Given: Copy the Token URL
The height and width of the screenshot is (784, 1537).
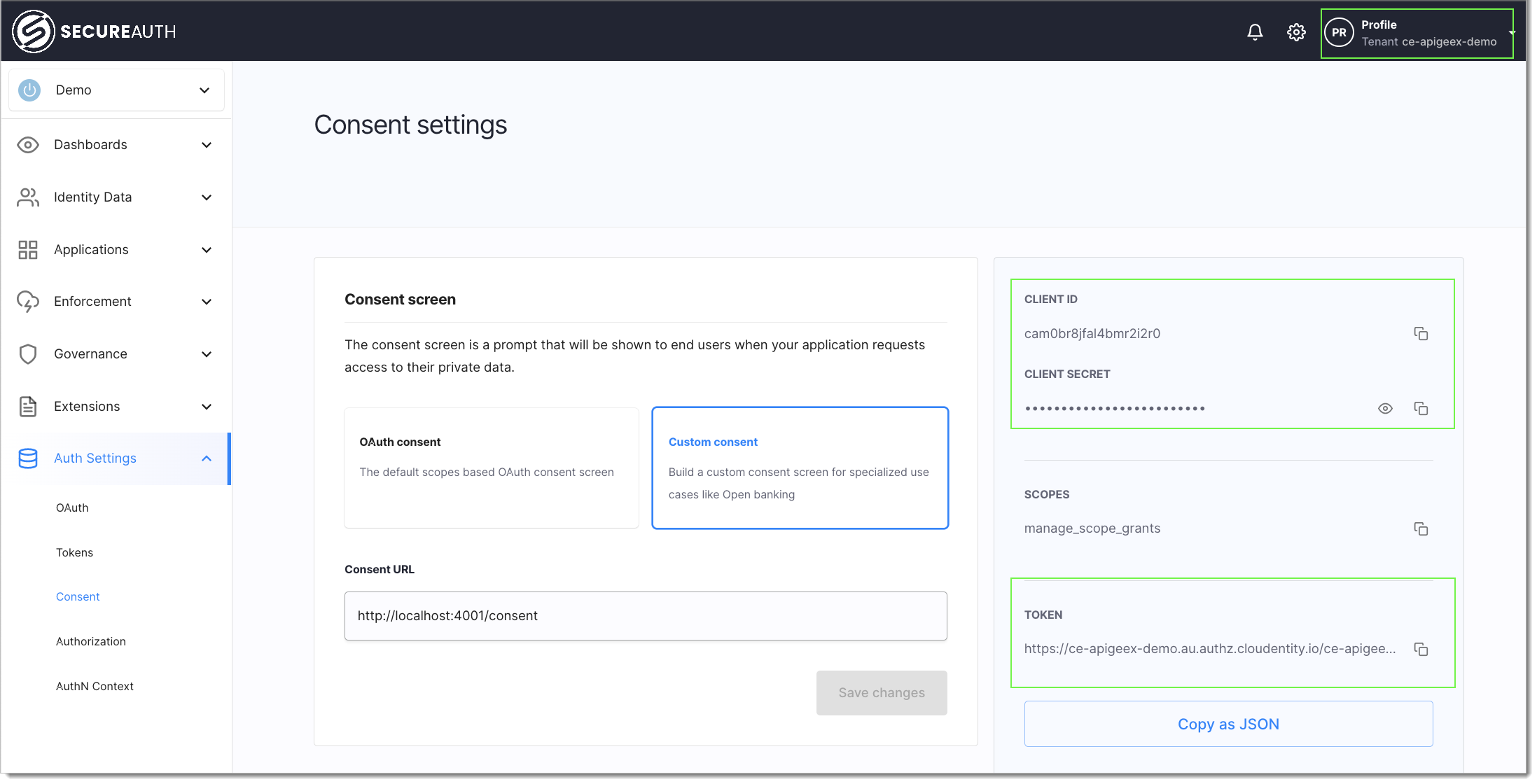Looking at the screenshot, I should tap(1421, 650).
